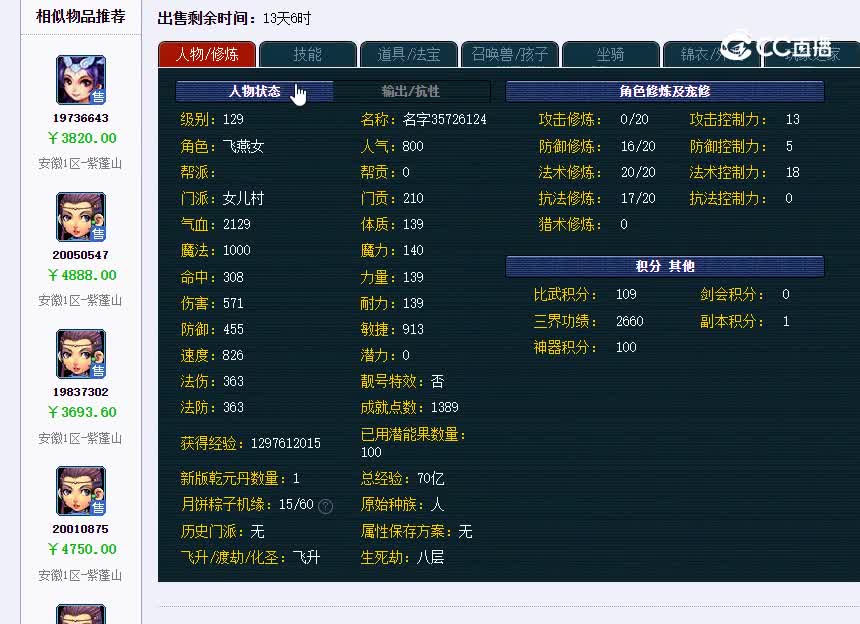
Task: Click the 飞升/渡劫/化圣 value 飞升
Action: coord(307,558)
